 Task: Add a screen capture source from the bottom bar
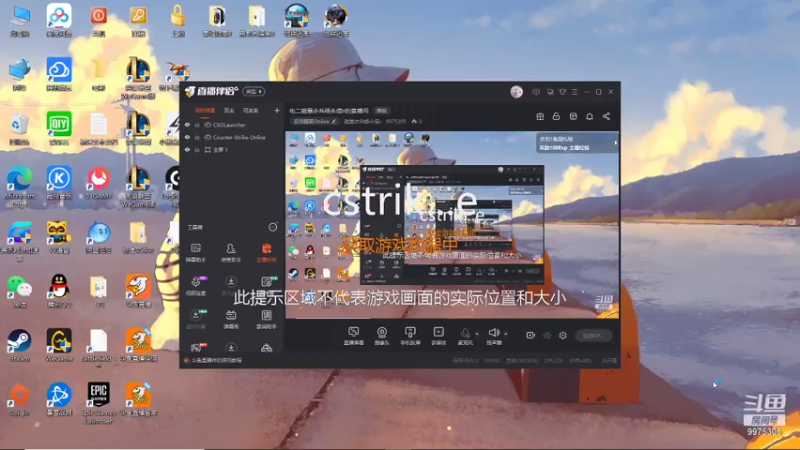353,336
